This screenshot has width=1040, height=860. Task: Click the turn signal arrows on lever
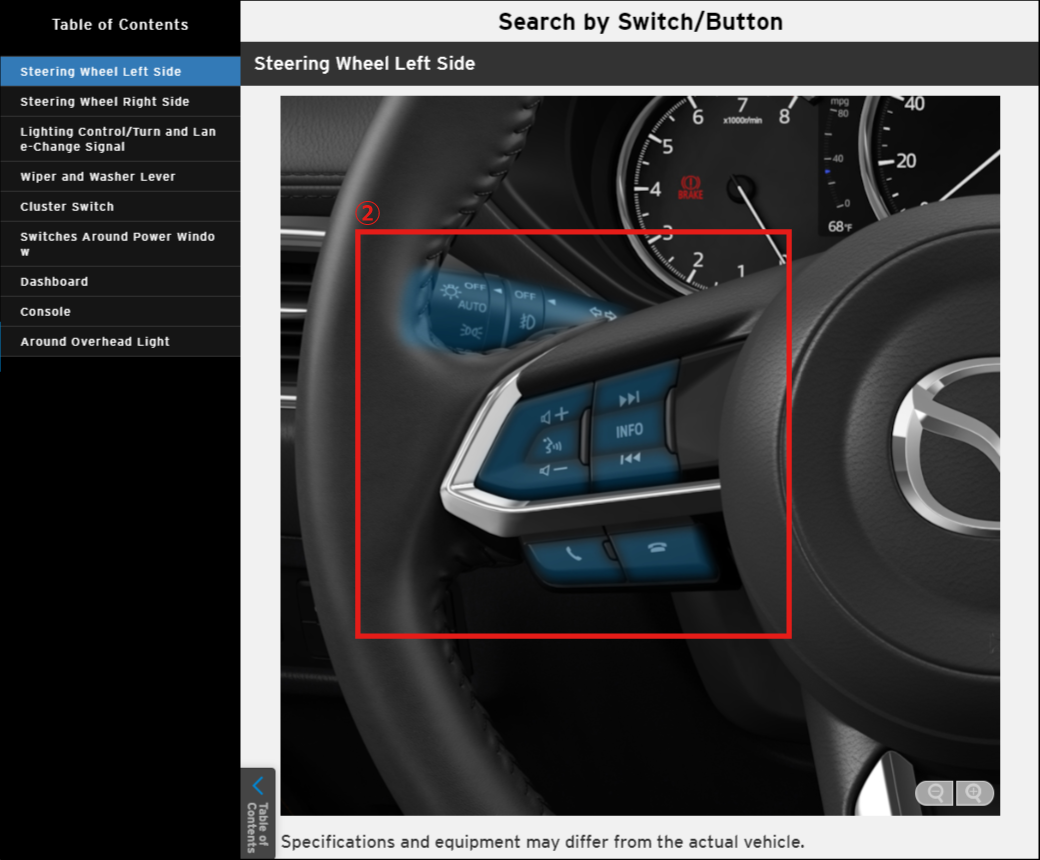pos(603,314)
